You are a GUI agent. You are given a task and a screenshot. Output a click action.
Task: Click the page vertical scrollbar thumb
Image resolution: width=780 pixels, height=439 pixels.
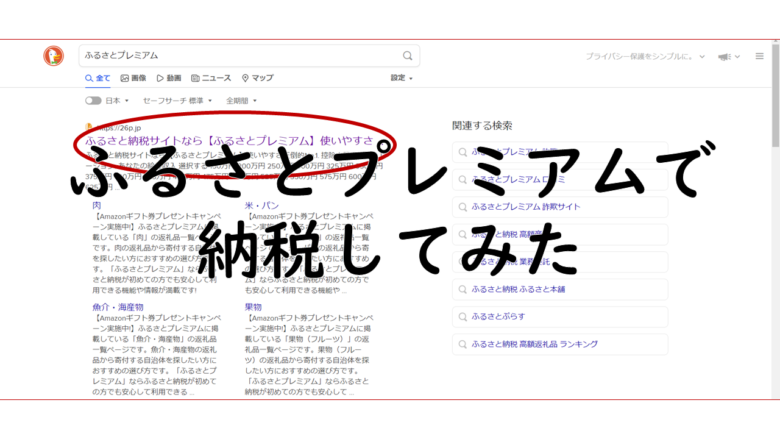coord(776,95)
